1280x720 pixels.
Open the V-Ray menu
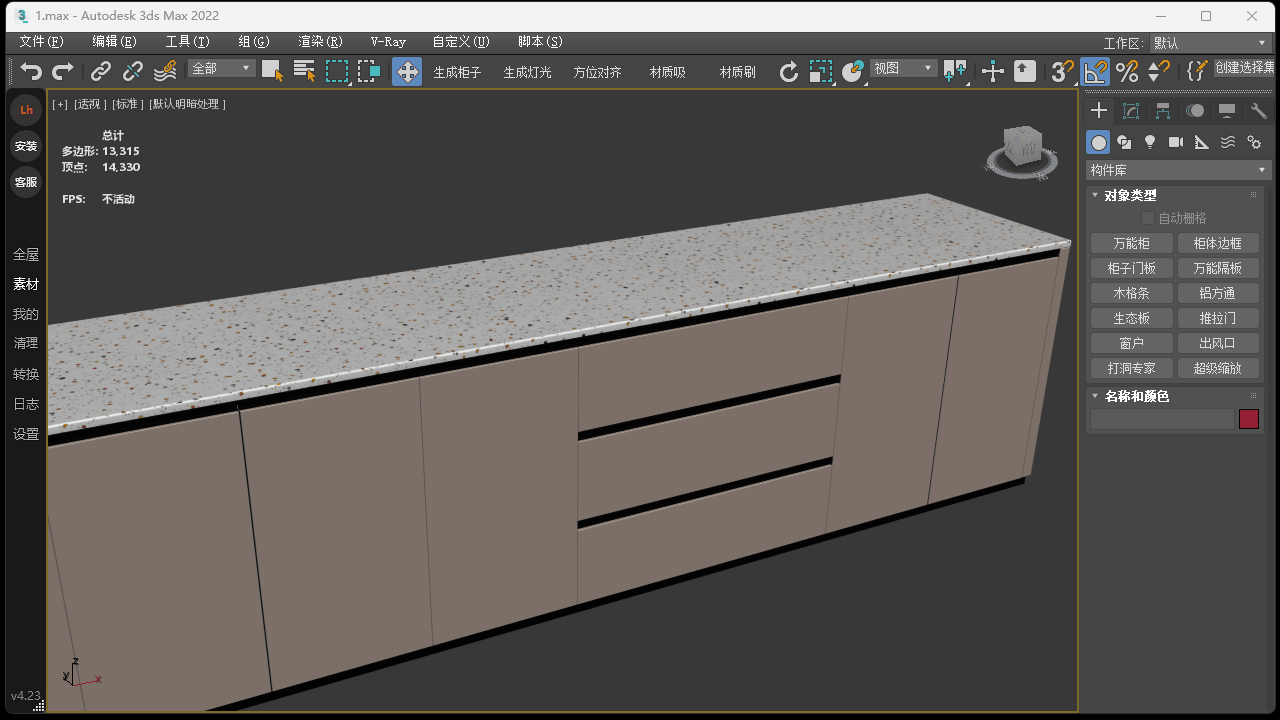click(x=388, y=42)
